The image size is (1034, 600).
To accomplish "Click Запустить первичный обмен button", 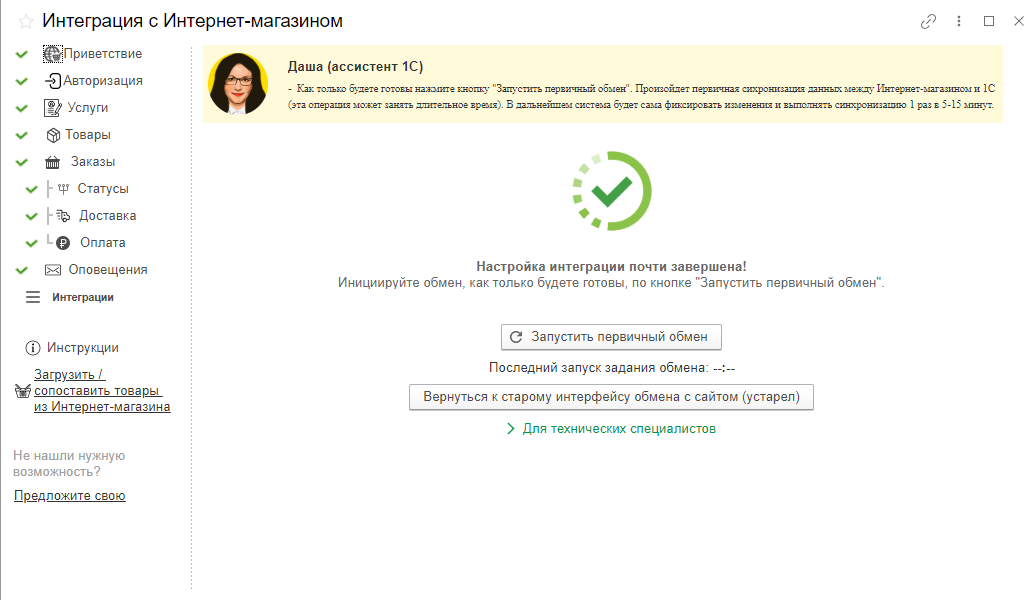I will pyautogui.click(x=611, y=337).
